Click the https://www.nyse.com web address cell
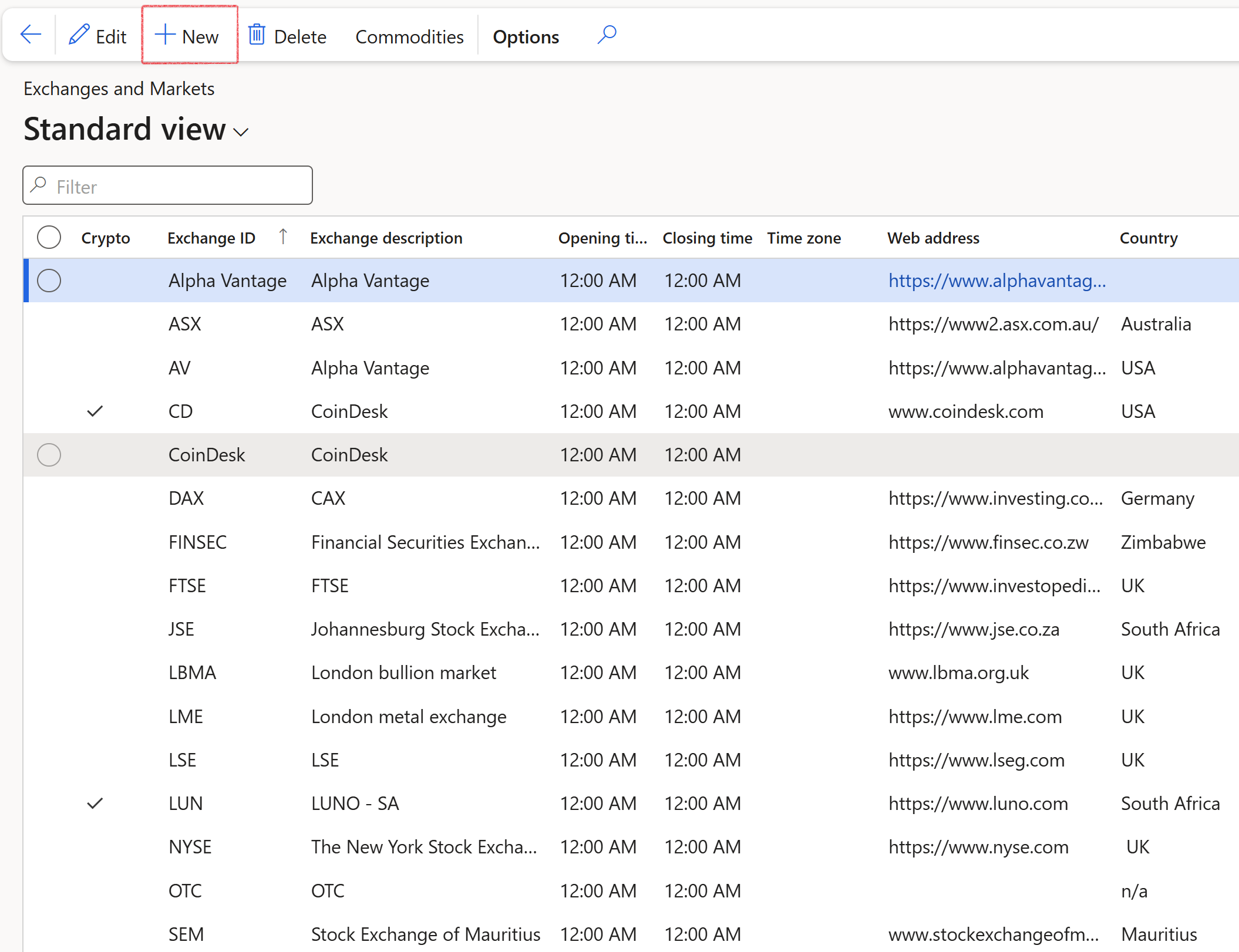This screenshot has height=952, width=1239. (x=979, y=847)
